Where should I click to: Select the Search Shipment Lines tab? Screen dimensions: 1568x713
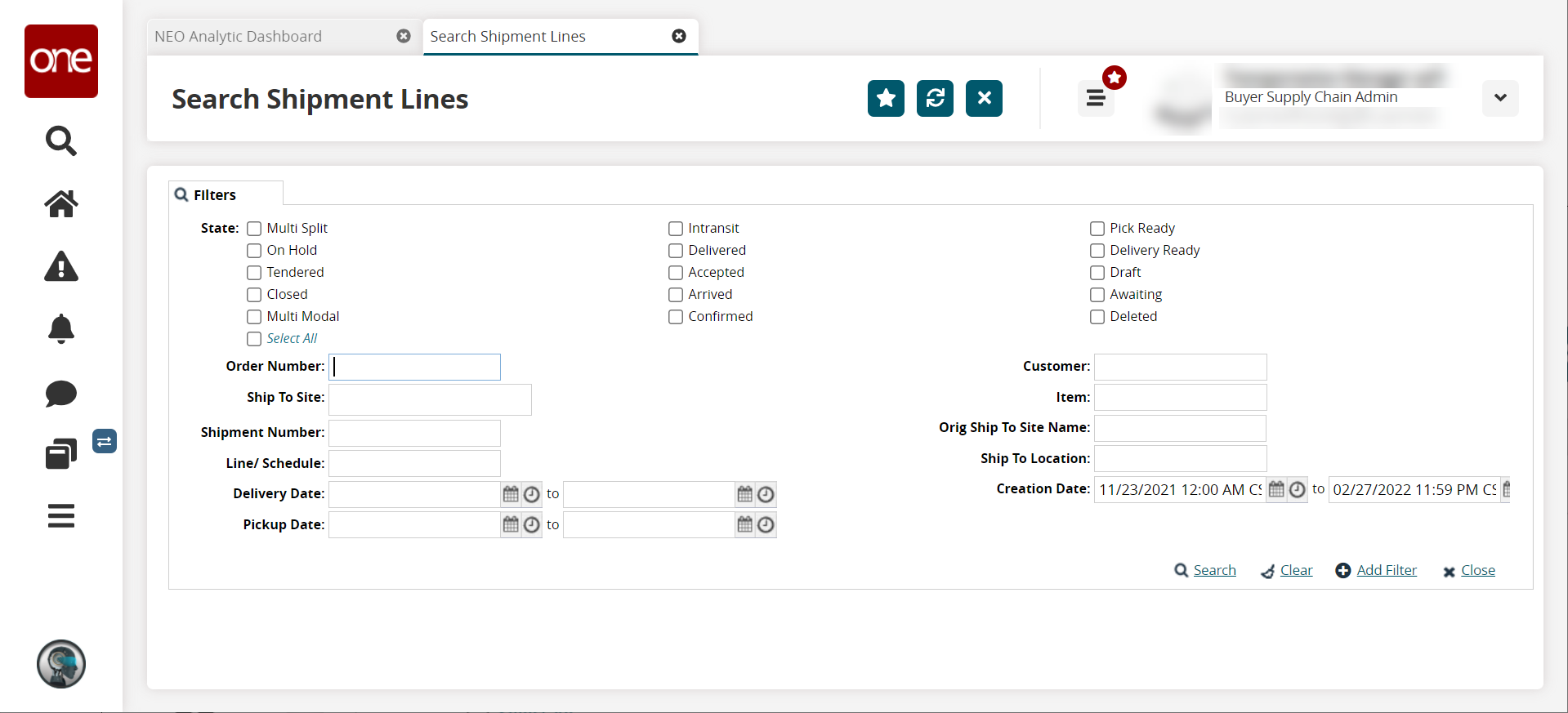(x=507, y=37)
